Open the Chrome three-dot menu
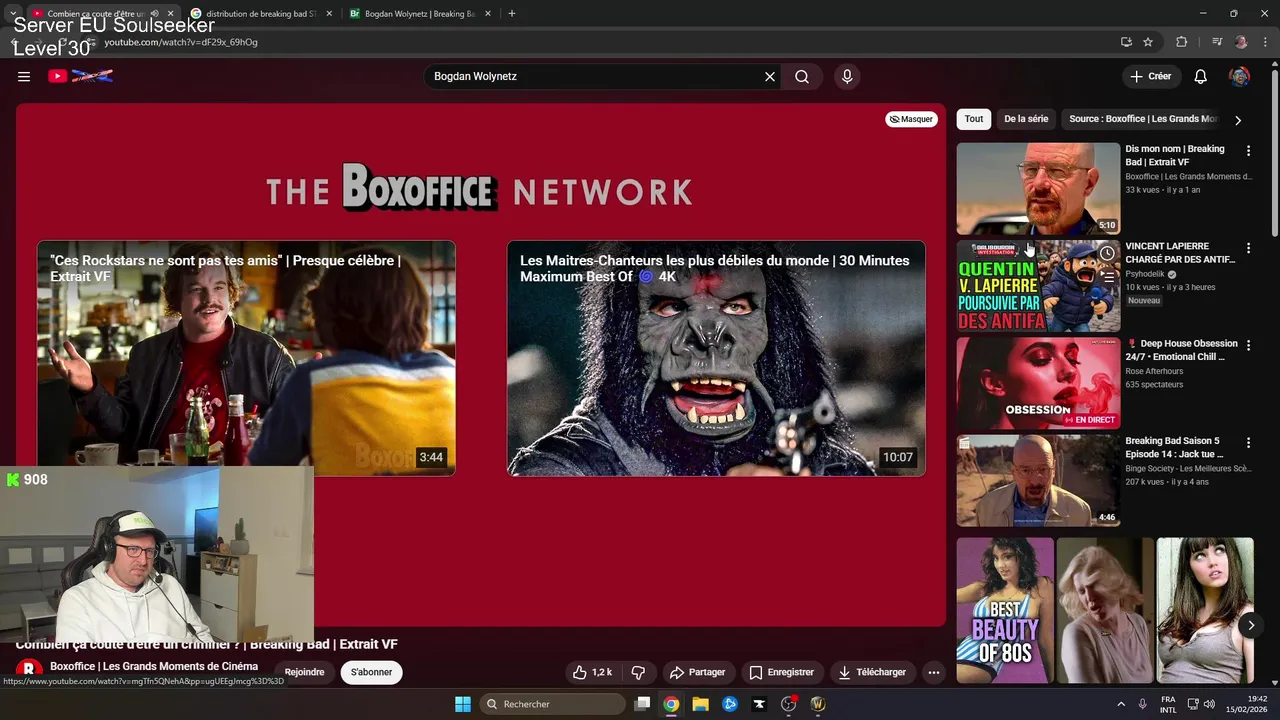1280x720 pixels. 1265,42
